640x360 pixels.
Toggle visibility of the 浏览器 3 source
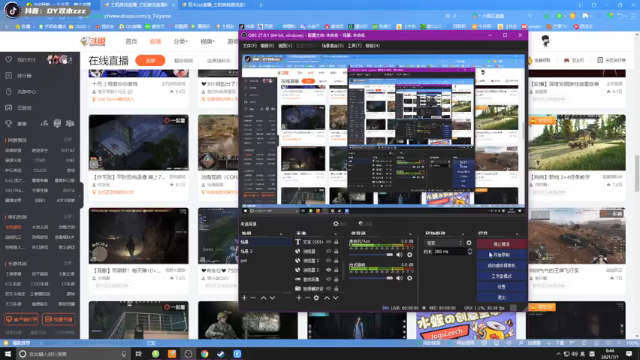point(329,270)
